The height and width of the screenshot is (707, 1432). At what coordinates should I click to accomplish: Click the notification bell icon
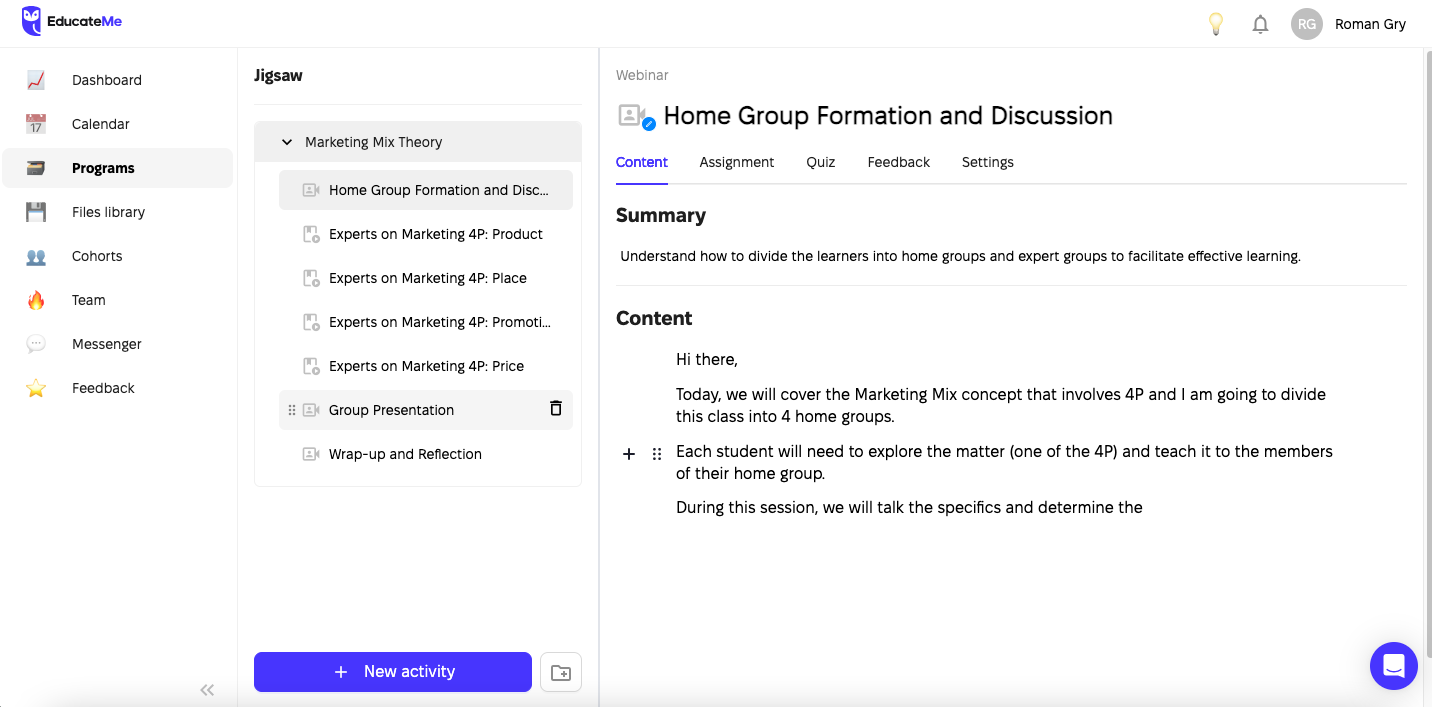(x=1260, y=23)
